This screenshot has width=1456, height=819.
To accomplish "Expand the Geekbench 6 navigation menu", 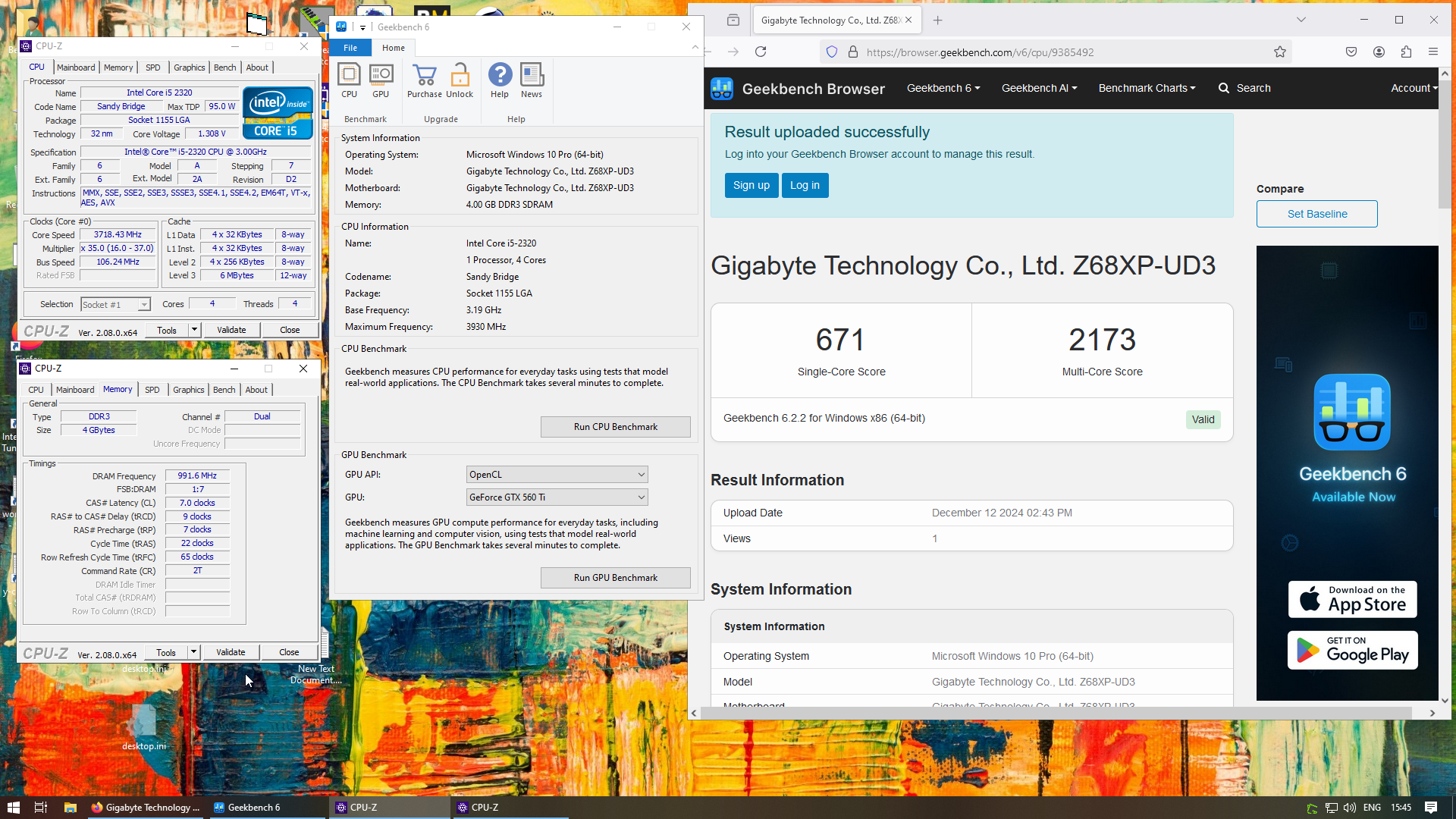I will click(x=943, y=88).
